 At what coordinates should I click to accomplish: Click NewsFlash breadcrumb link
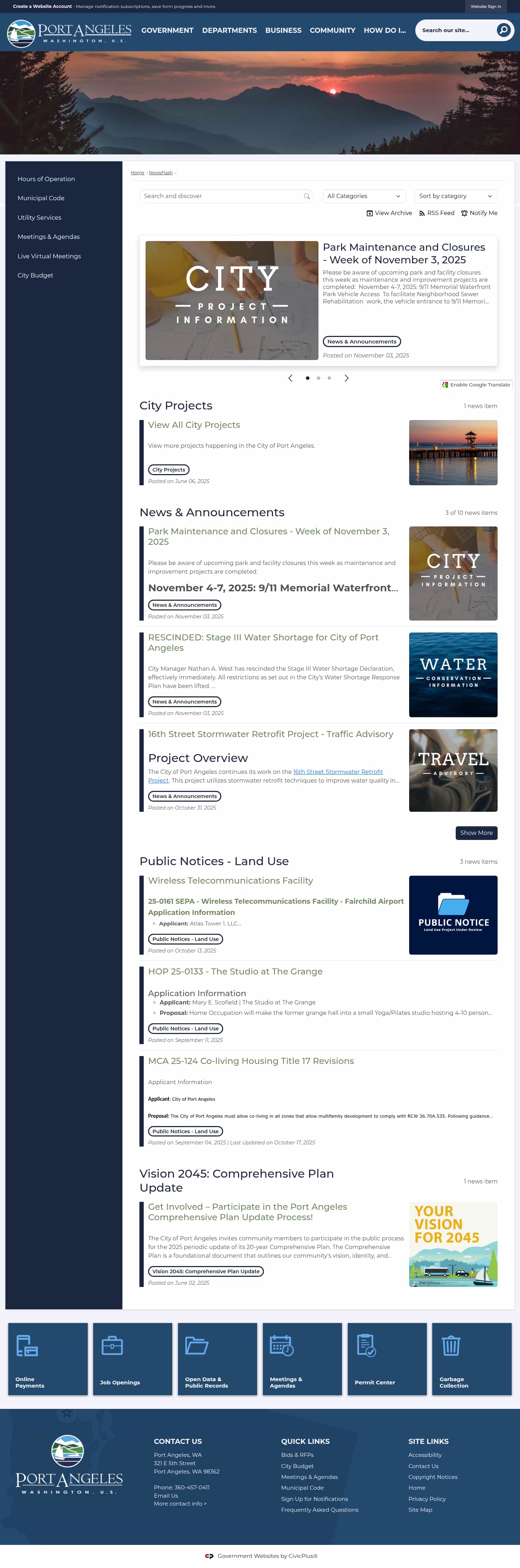161,173
